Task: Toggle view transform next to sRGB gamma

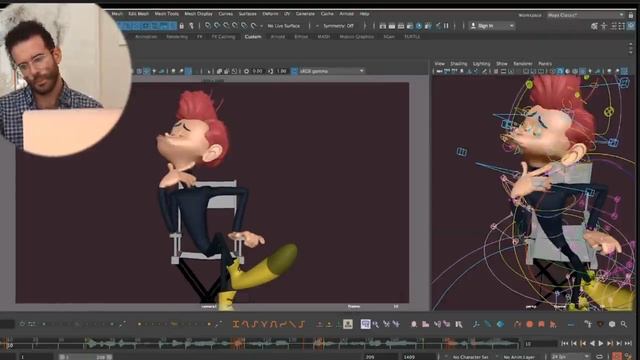Action: [x=294, y=71]
